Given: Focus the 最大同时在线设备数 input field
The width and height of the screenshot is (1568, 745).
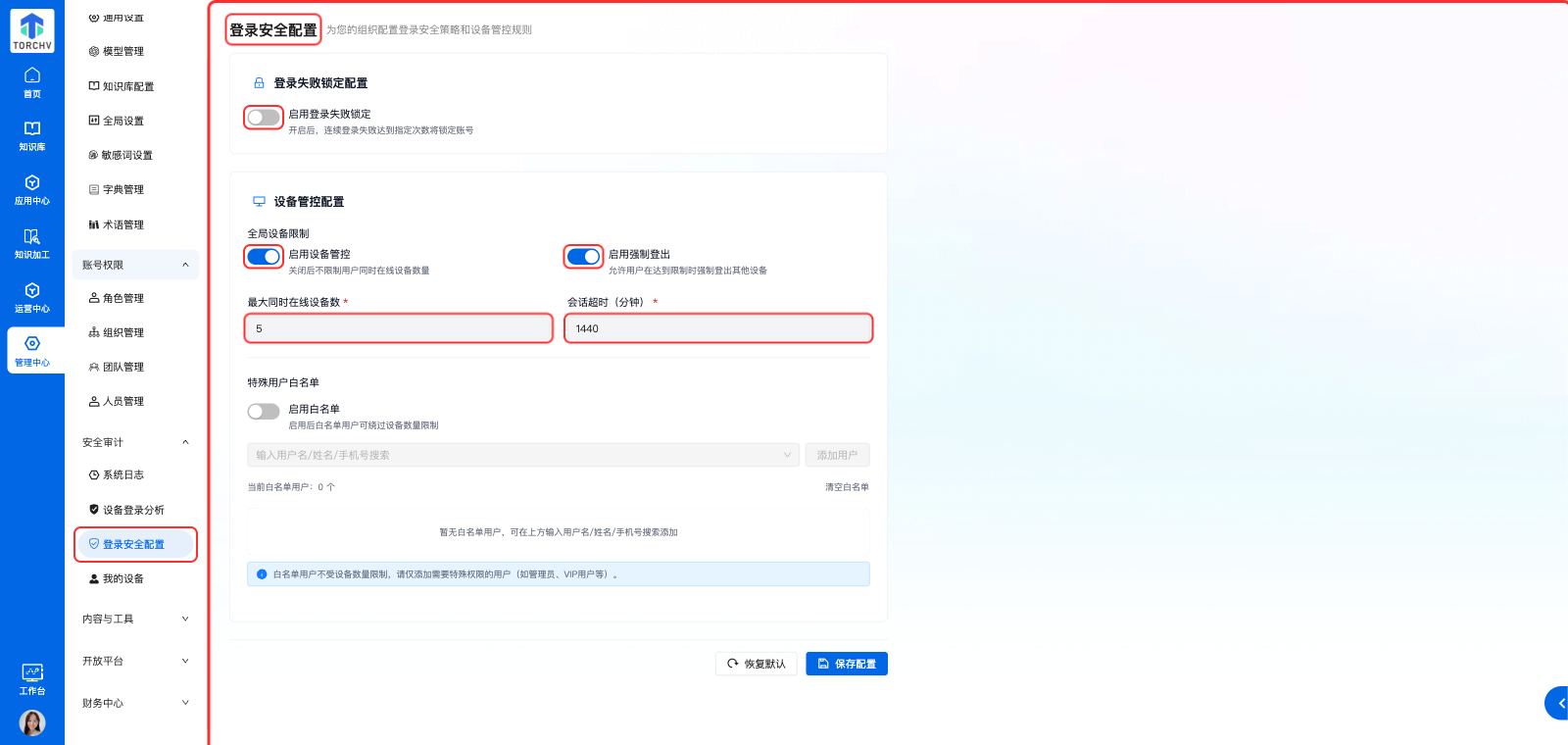Looking at the screenshot, I should 399,328.
